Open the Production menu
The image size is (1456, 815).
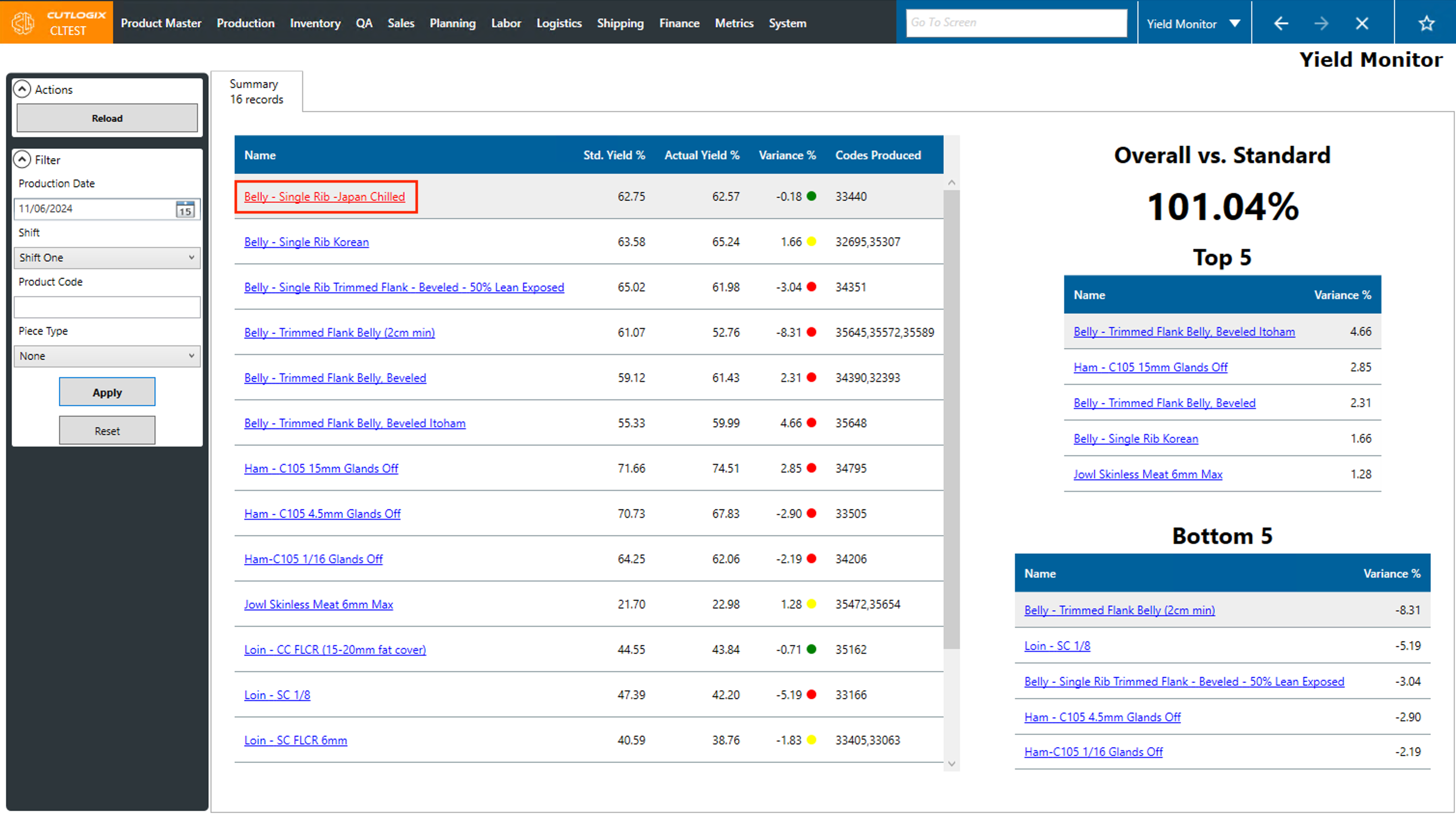[245, 23]
